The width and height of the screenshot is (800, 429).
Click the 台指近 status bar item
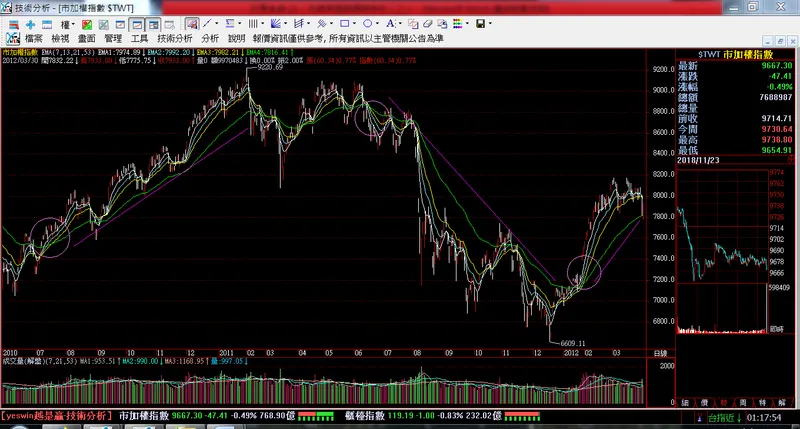click(x=725, y=418)
